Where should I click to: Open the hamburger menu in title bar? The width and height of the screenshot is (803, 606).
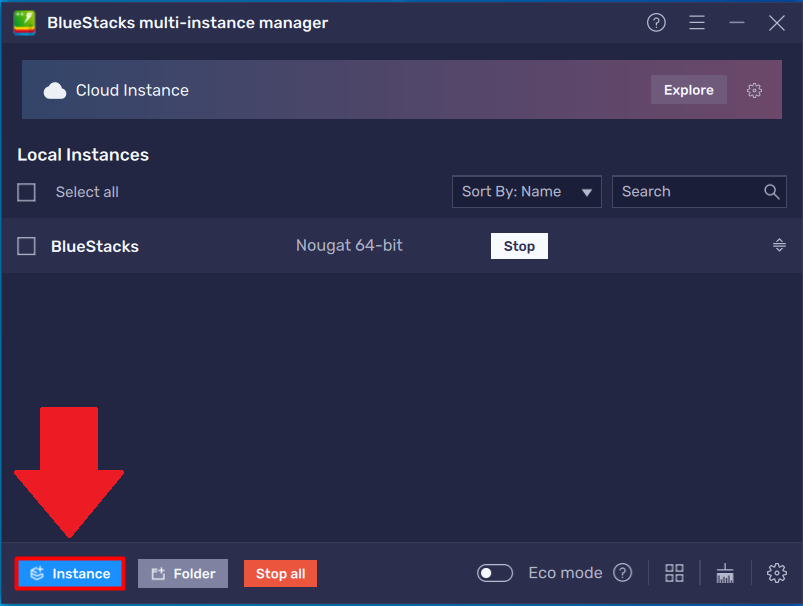click(696, 23)
